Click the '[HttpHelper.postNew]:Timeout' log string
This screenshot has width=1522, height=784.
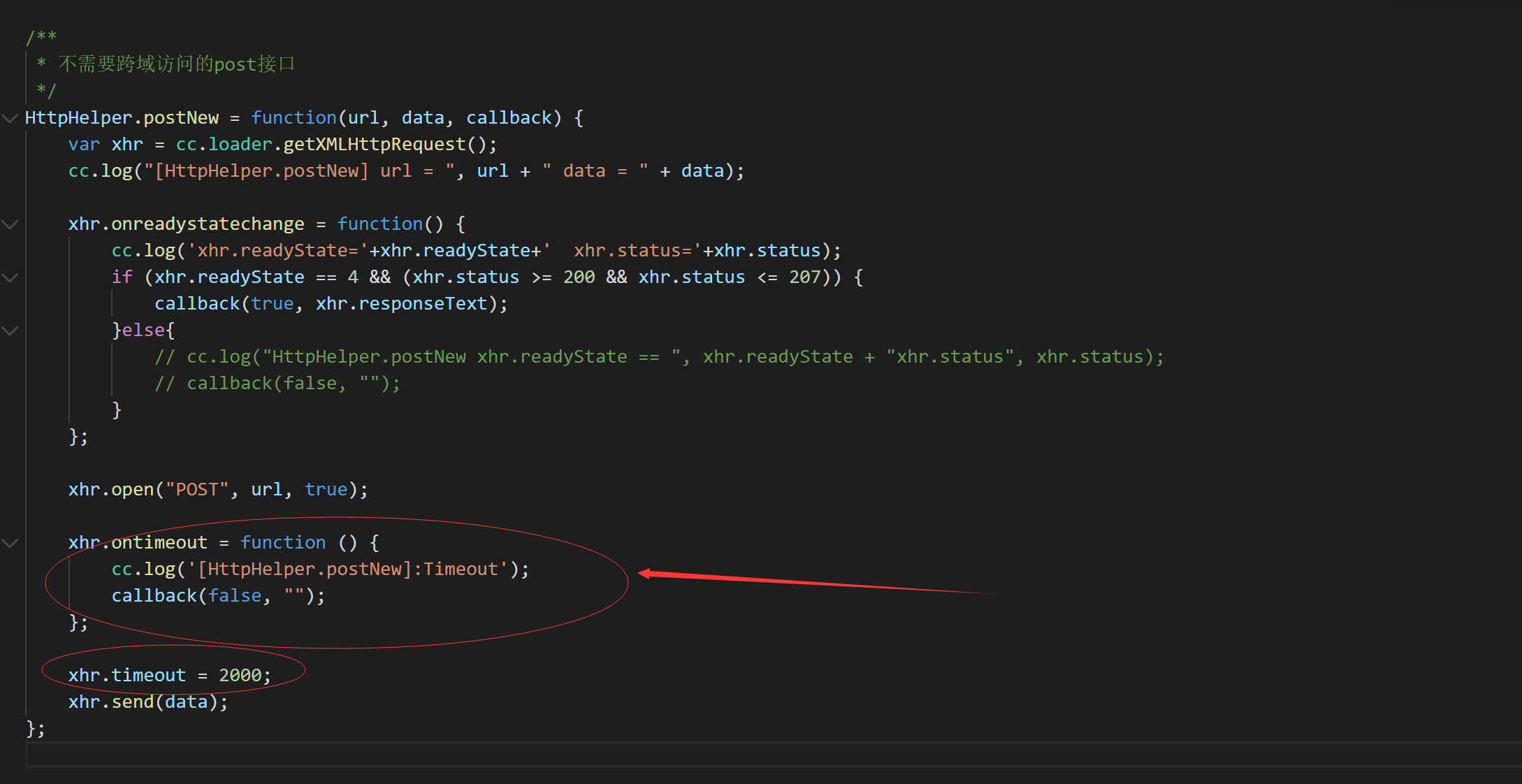347,569
